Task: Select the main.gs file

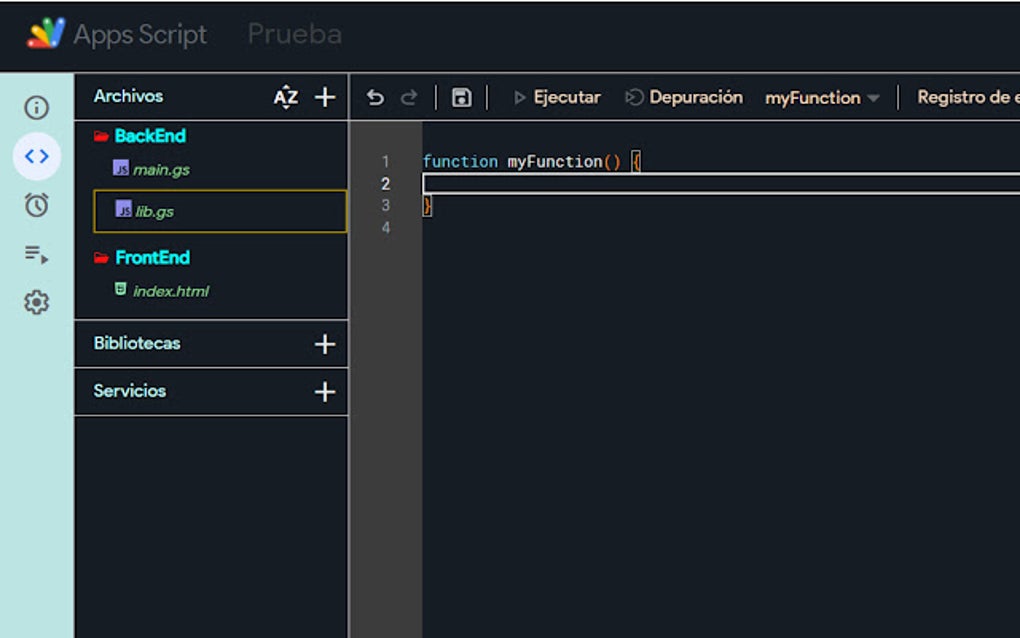Action: 163,169
